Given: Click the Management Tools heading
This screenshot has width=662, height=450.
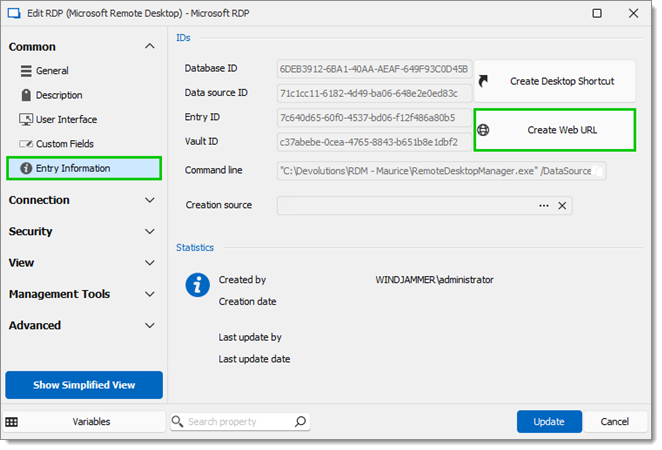Looking at the screenshot, I should pyautogui.click(x=59, y=294).
